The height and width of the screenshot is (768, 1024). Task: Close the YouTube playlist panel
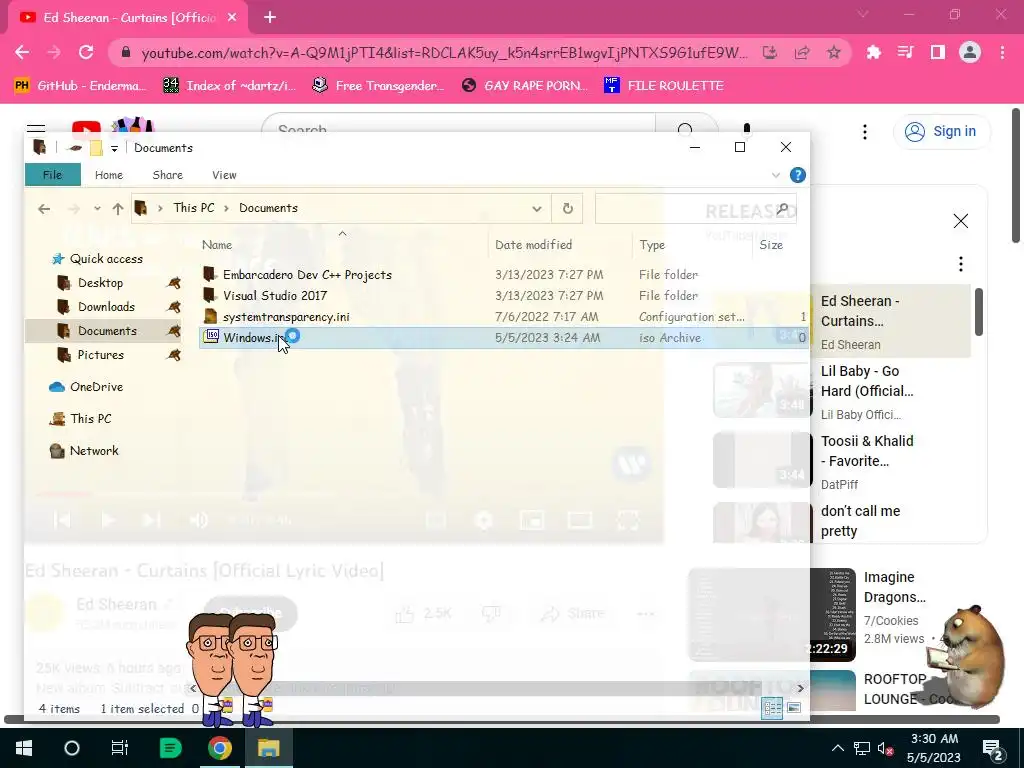click(x=961, y=221)
